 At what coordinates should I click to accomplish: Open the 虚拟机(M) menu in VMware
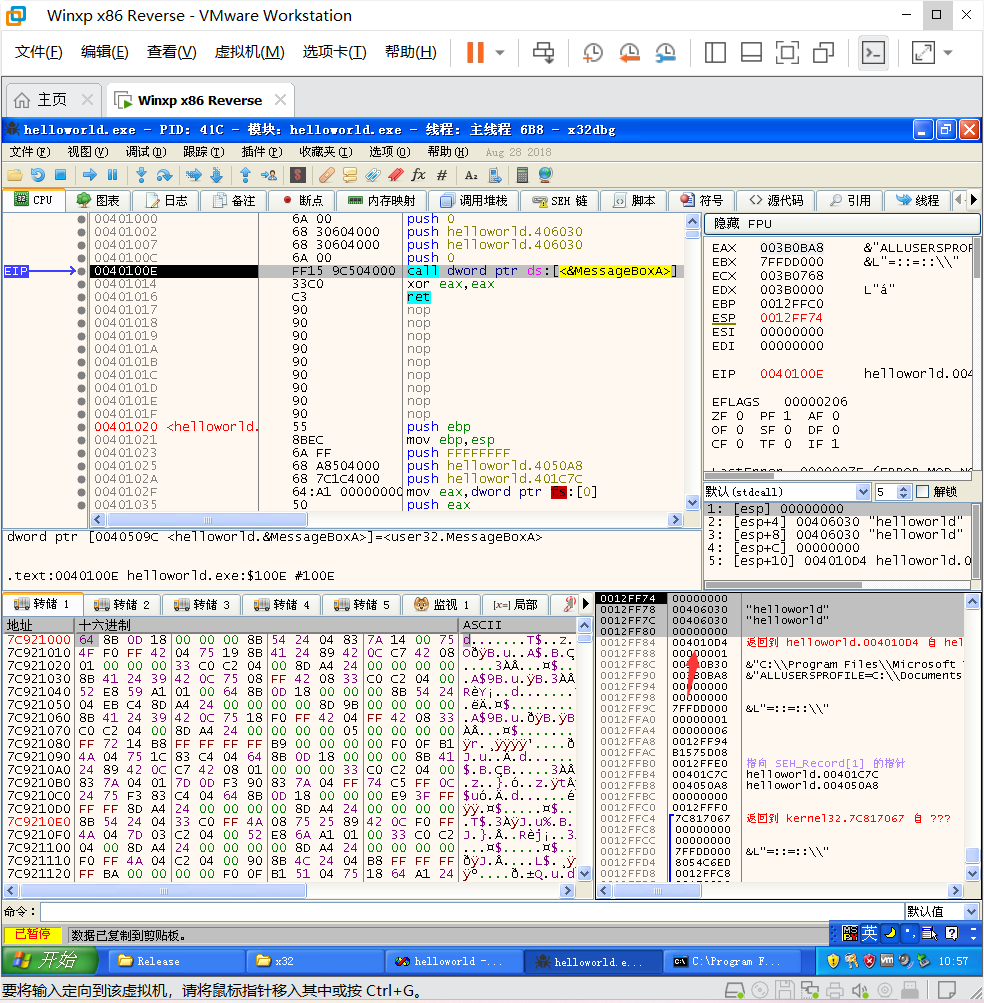click(249, 52)
